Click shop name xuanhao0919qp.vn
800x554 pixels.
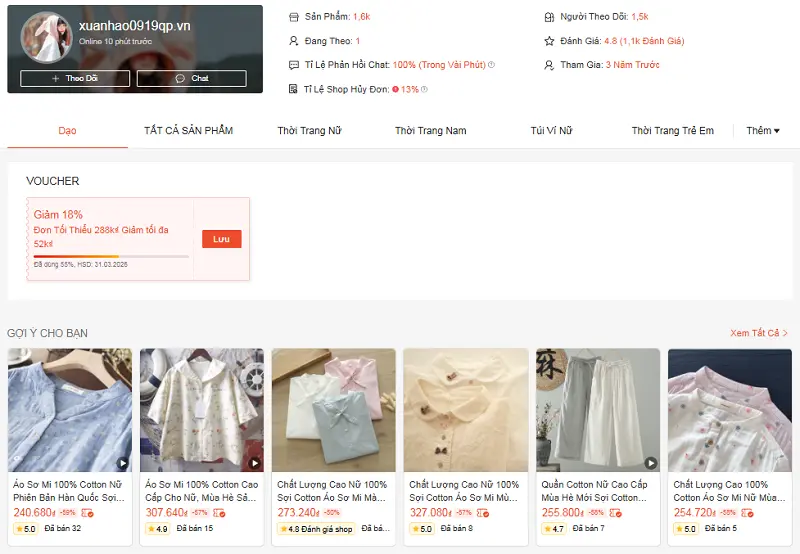click(135, 26)
